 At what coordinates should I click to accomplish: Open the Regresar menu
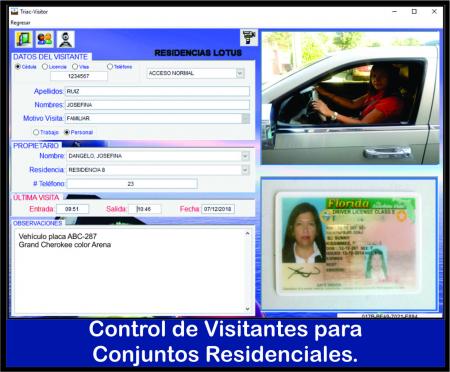tap(20, 23)
